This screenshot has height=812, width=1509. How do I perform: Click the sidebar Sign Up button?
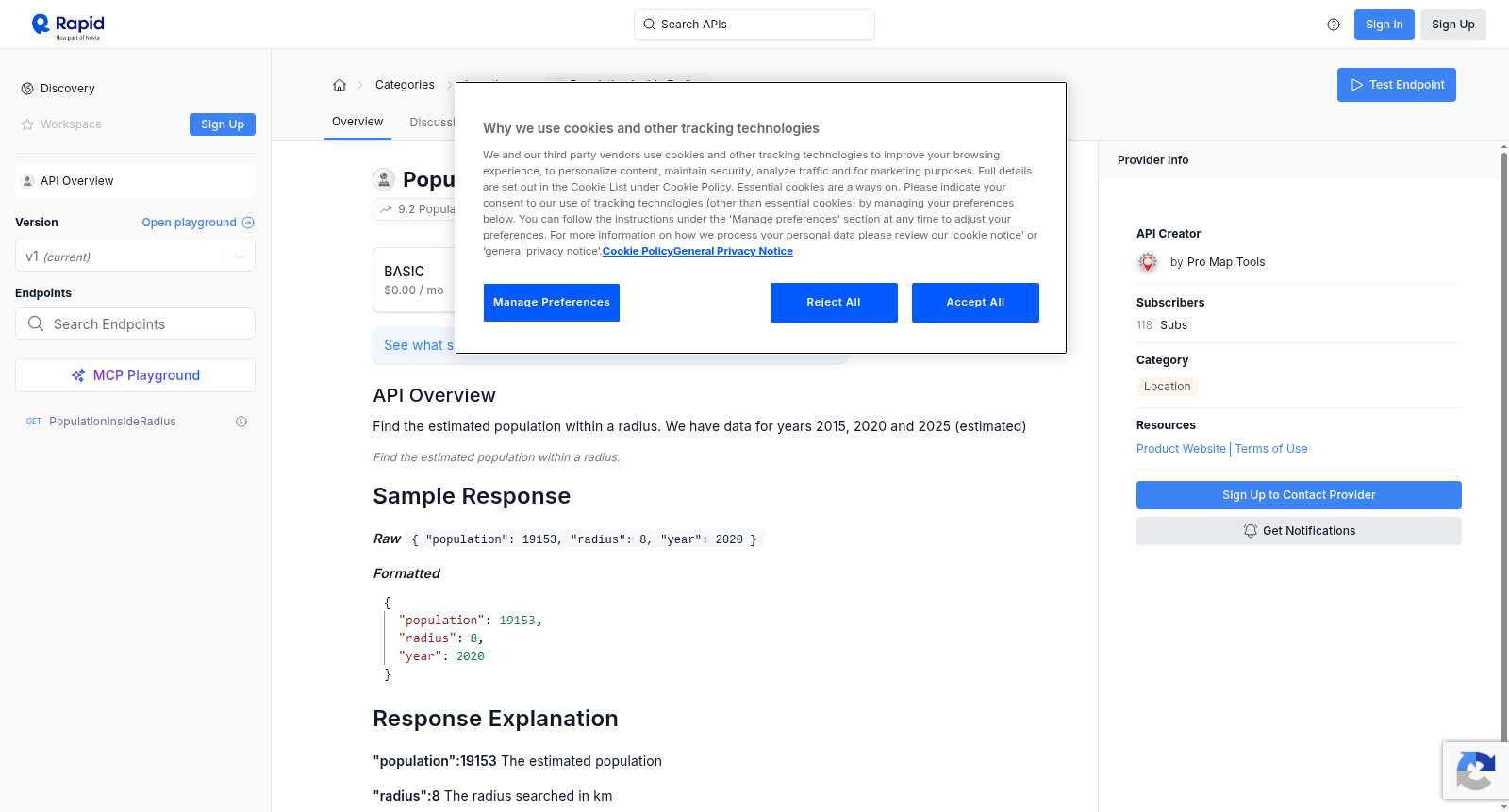223,124
